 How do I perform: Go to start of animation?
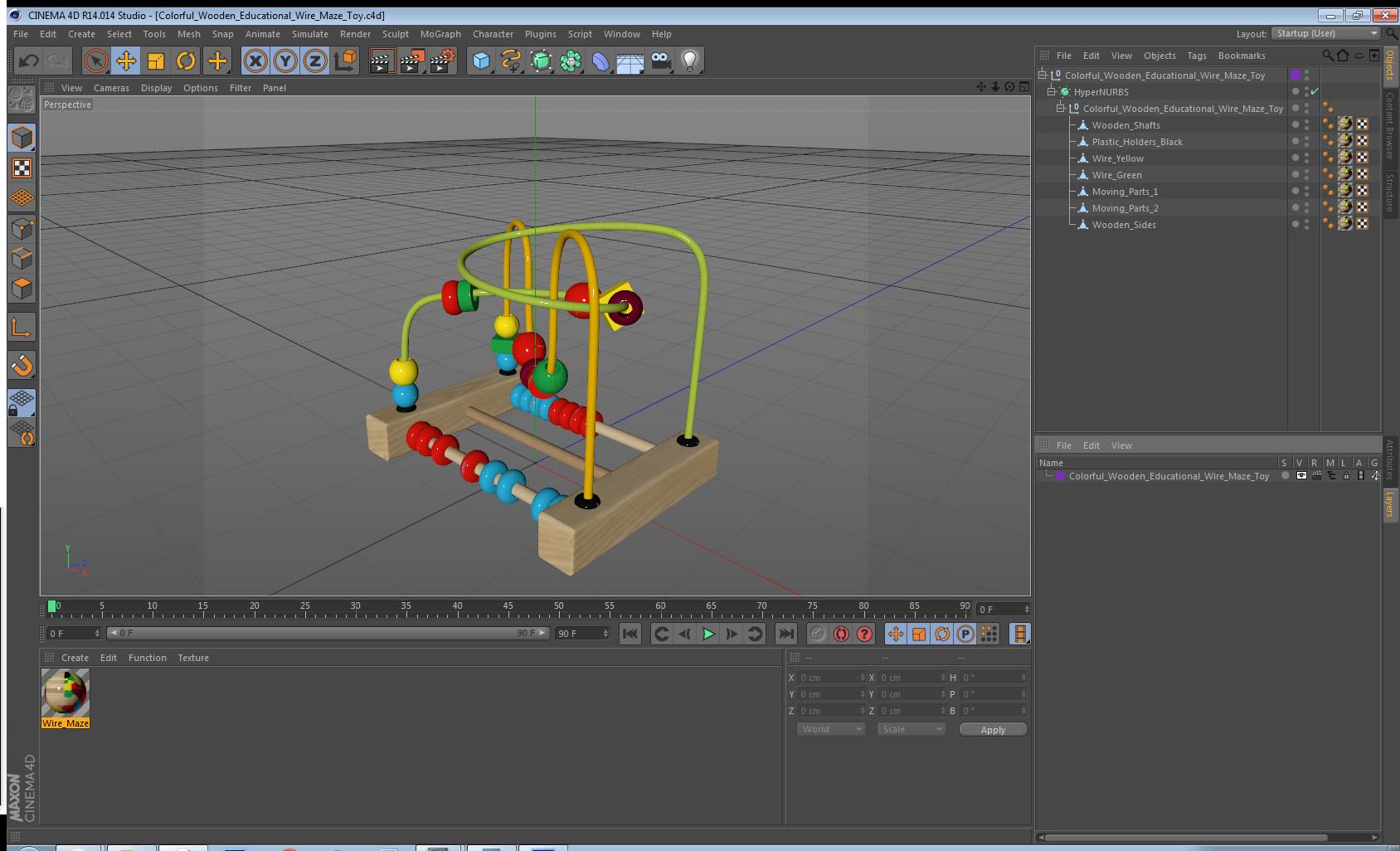click(630, 634)
